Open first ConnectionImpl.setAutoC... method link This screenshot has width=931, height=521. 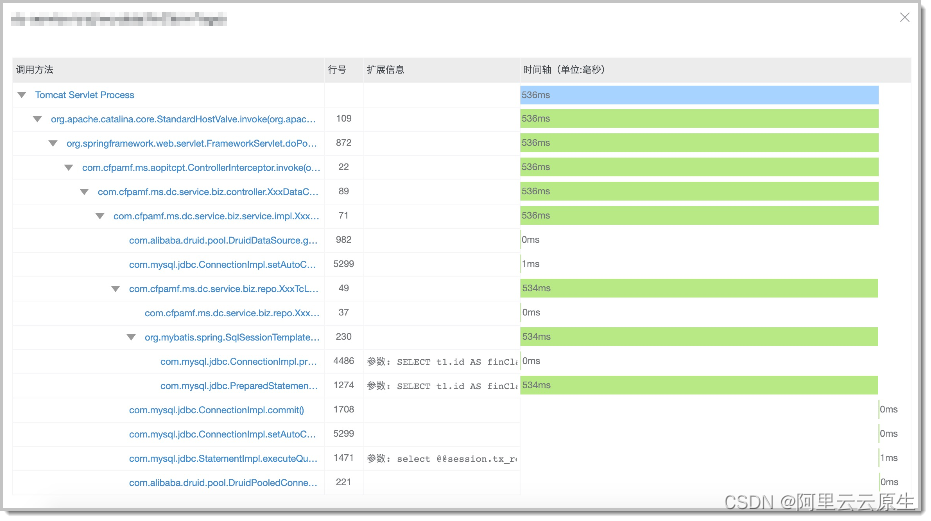(x=223, y=265)
